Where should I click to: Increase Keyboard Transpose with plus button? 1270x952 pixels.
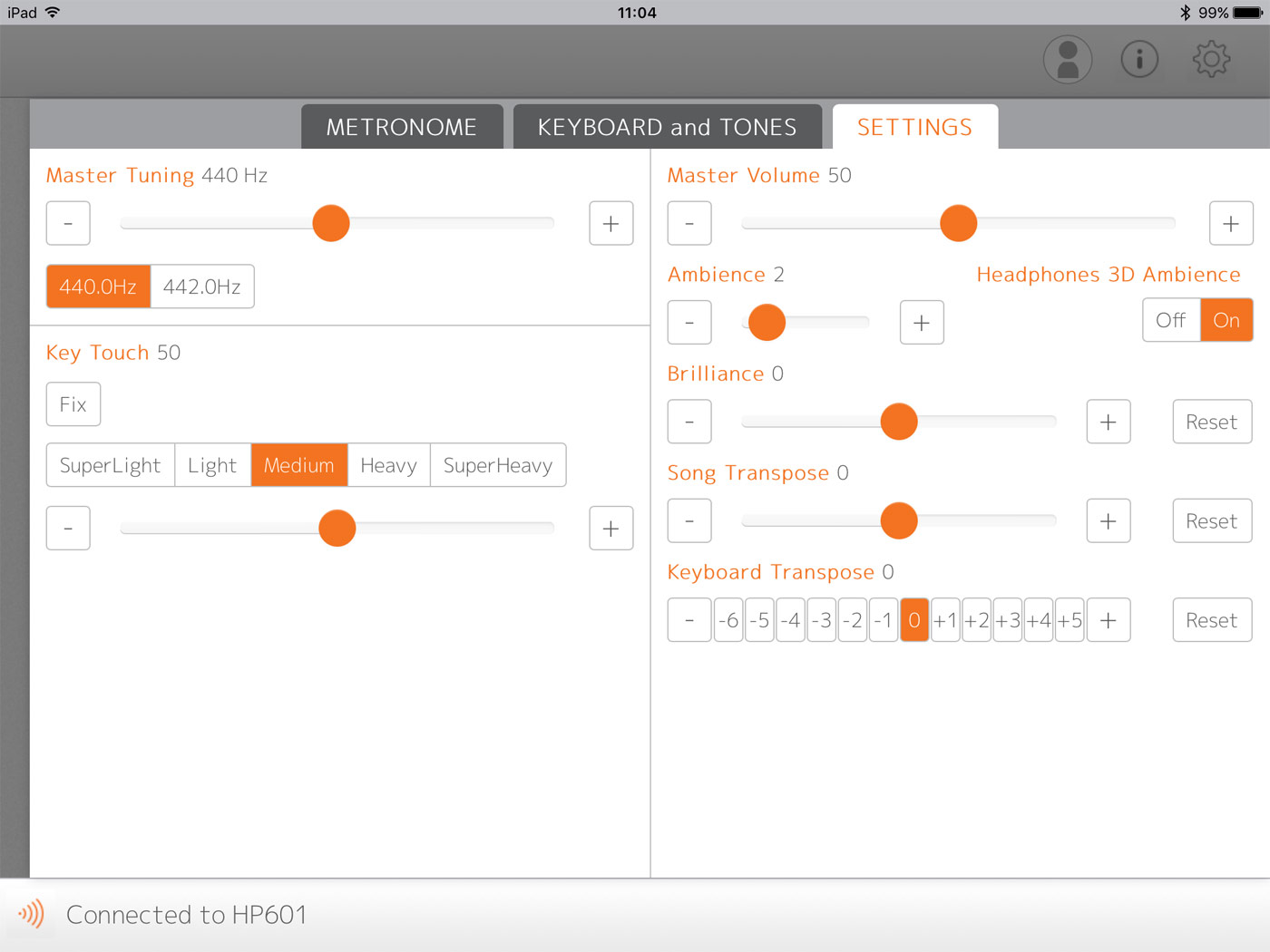point(1109,620)
